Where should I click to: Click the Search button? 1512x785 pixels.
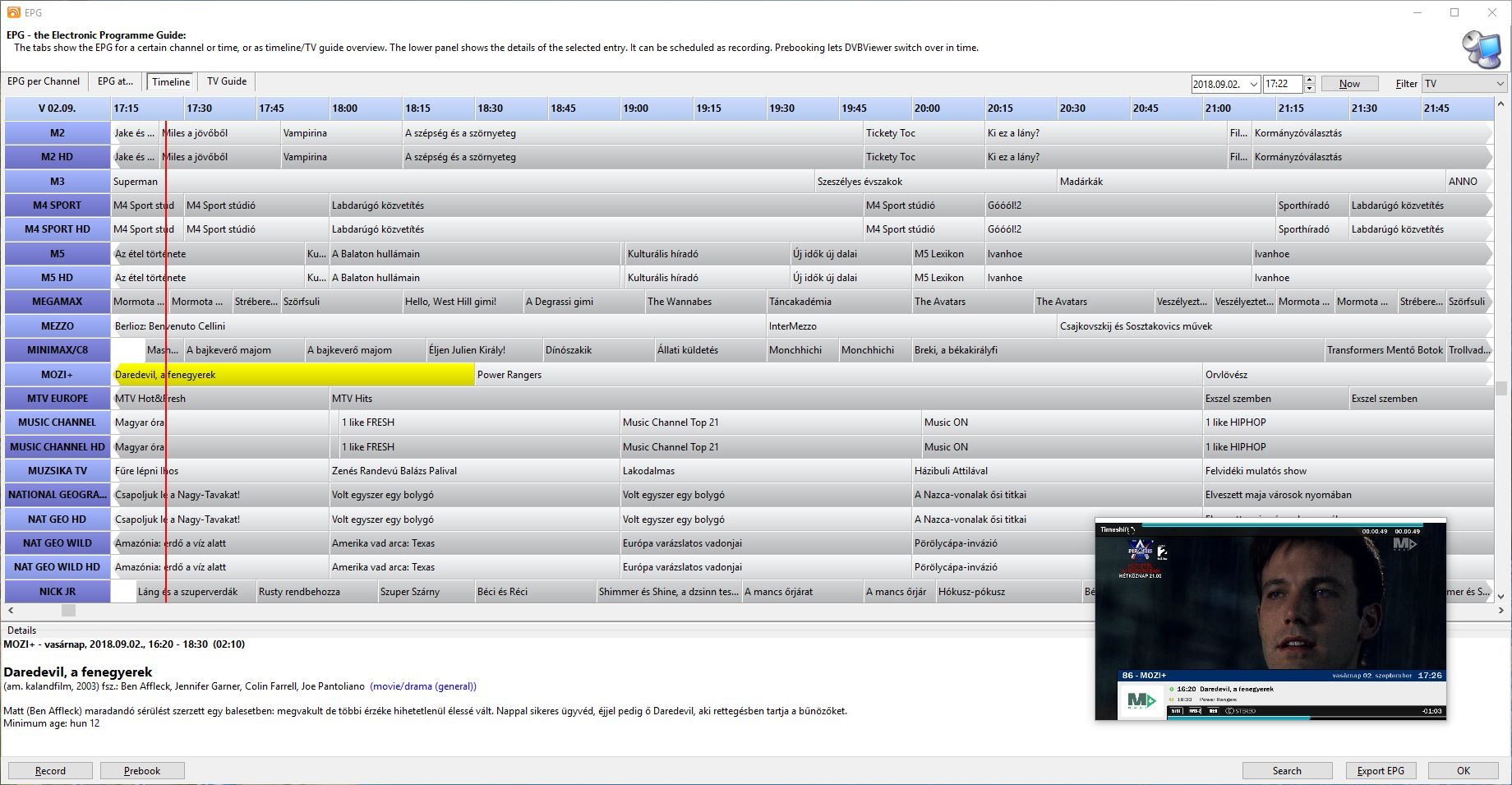(x=1287, y=771)
